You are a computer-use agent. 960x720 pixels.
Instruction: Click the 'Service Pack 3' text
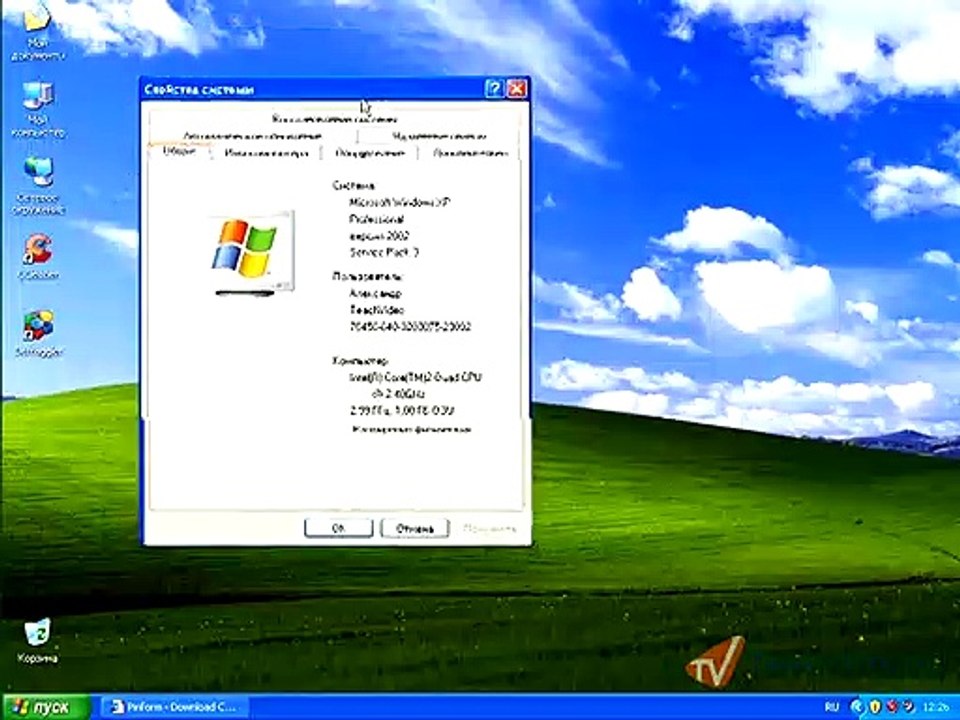[x=384, y=252]
